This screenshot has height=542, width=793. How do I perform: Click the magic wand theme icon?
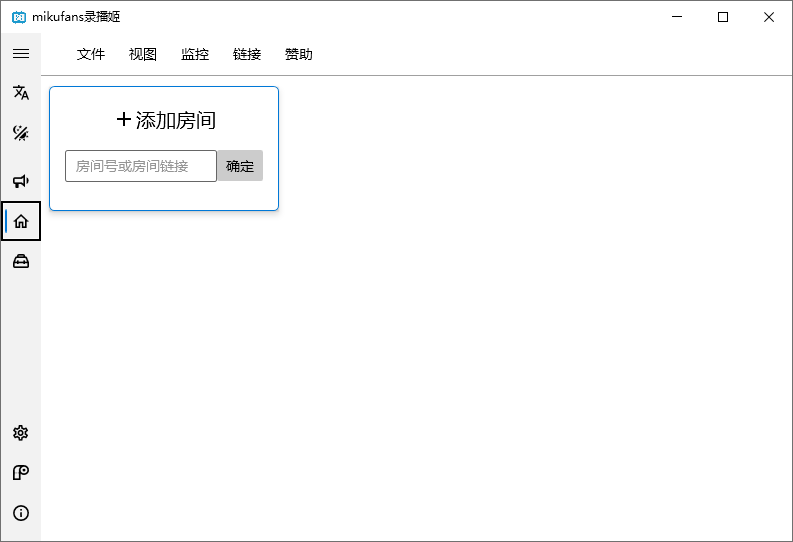[x=20, y=133]
